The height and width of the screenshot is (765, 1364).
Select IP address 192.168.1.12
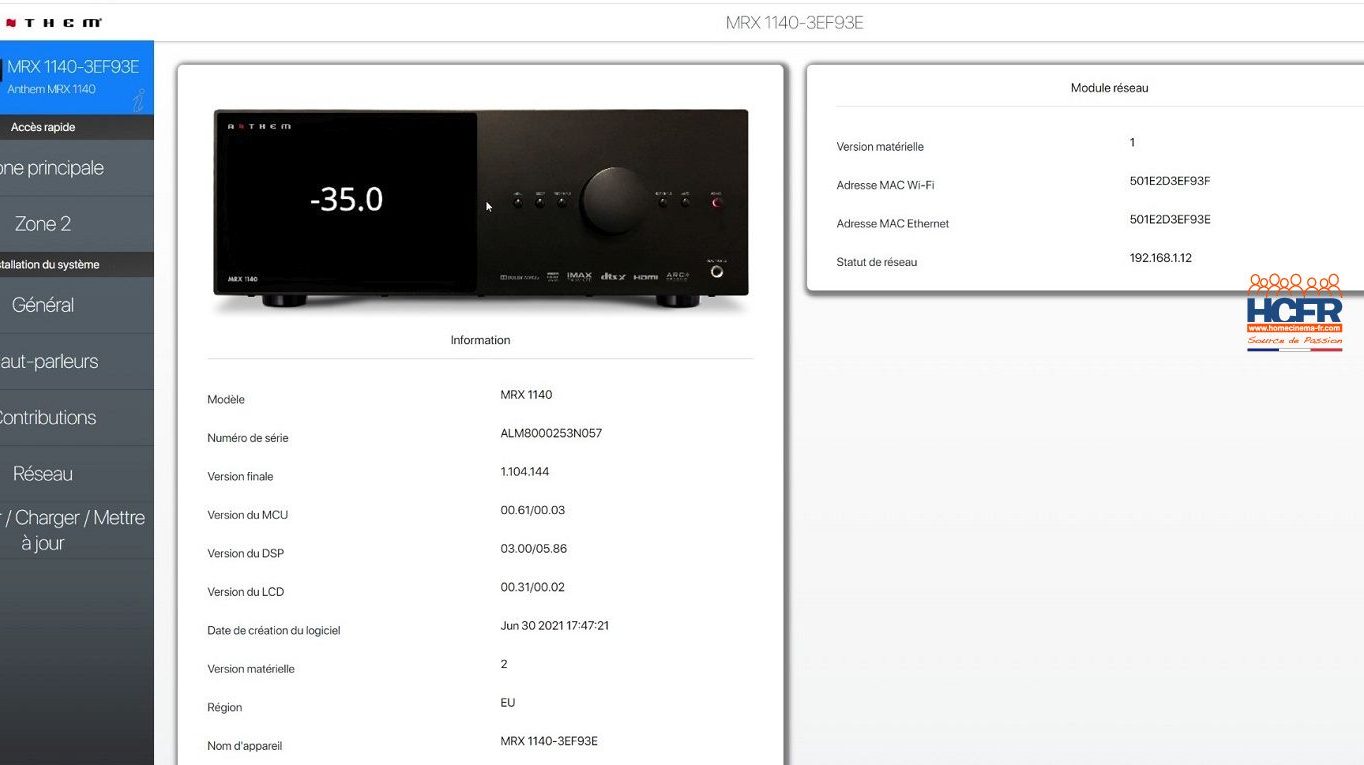1161,258
